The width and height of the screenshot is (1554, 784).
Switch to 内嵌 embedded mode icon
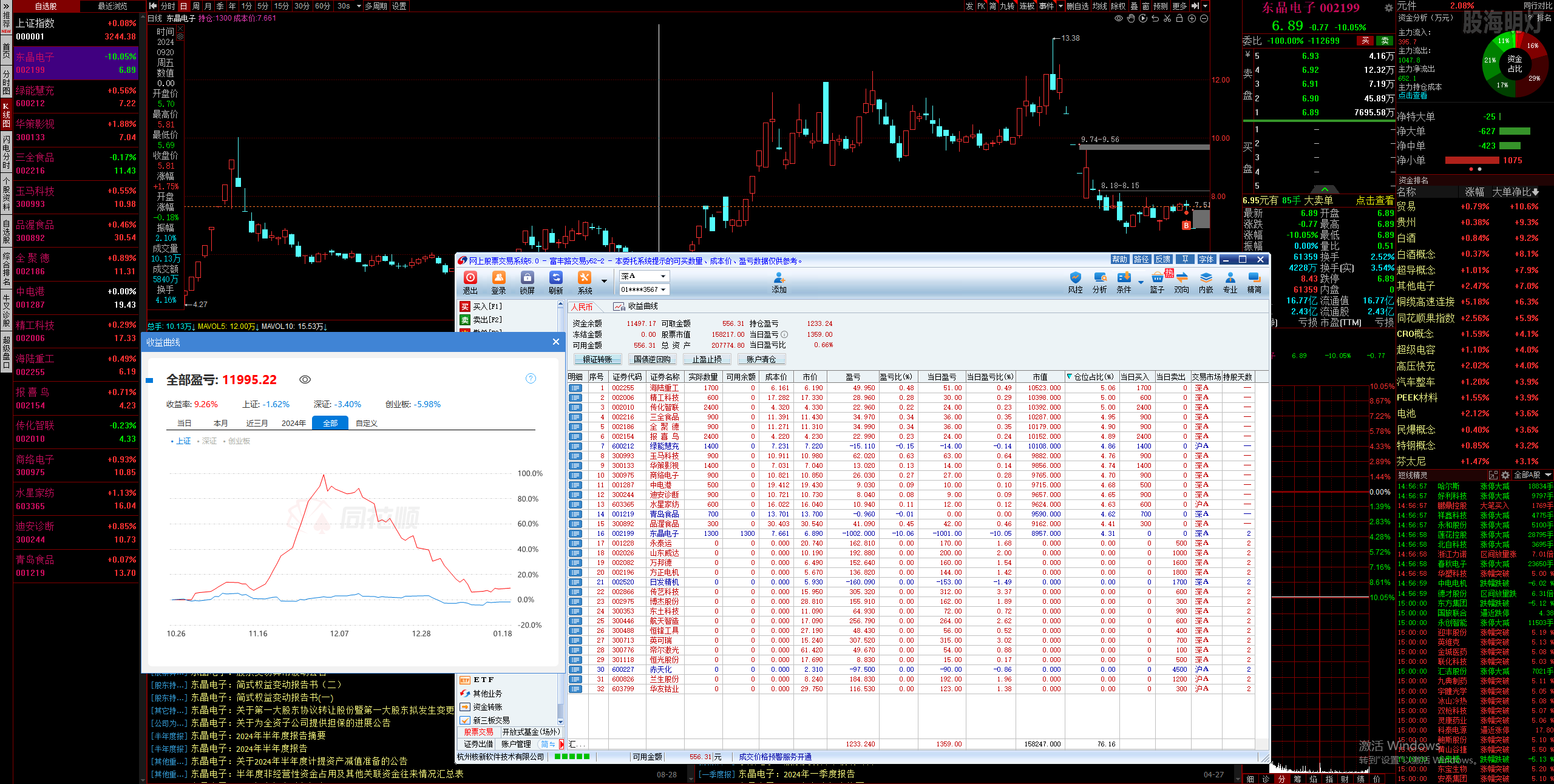1206,282
